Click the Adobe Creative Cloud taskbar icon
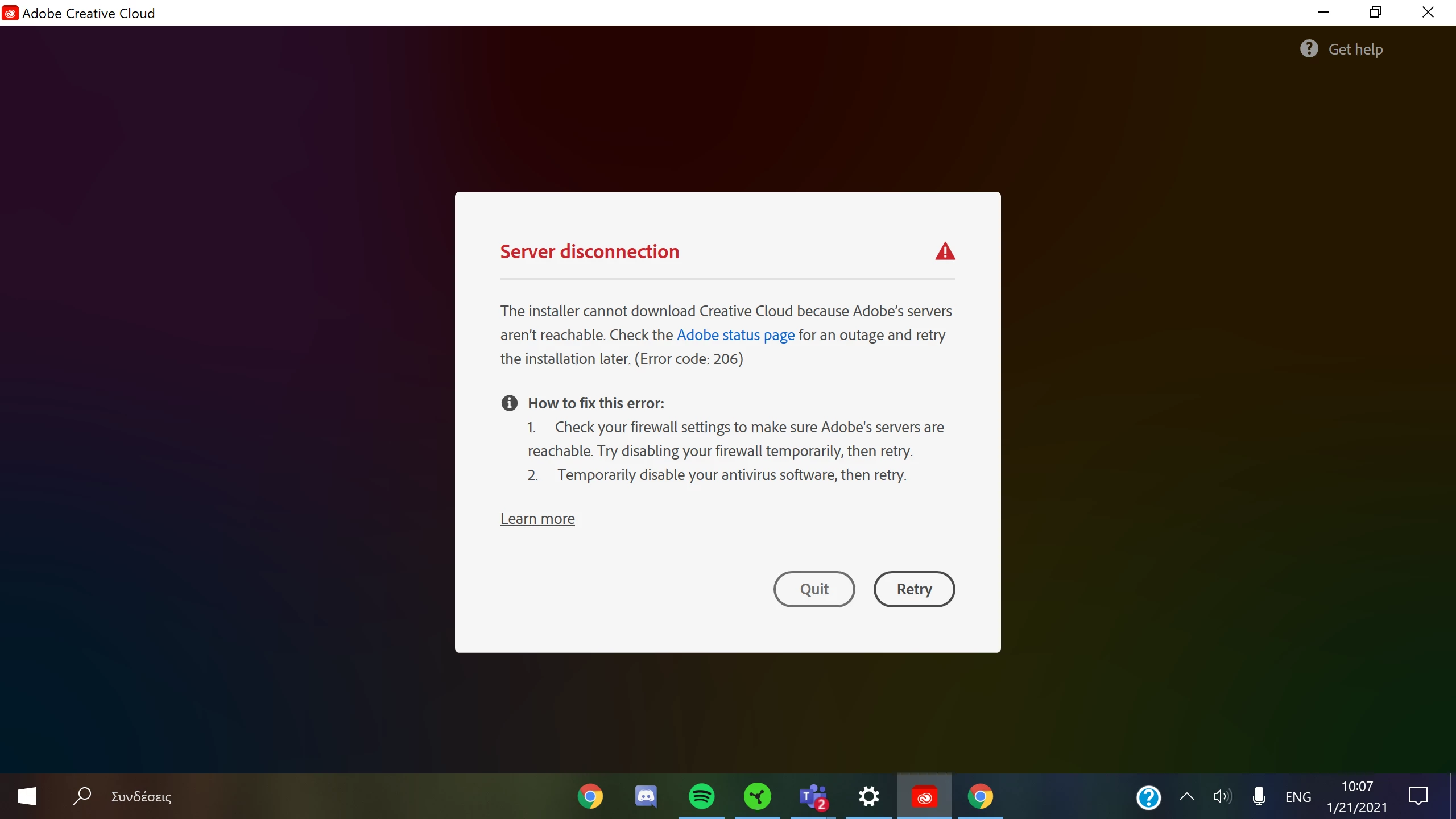 [924, 796]
